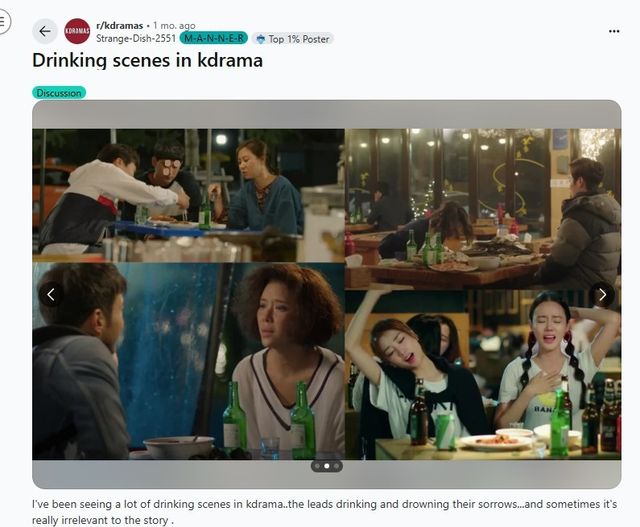This screenshot has height=527, width=640.
Task: Visit the r/kdramas subreddit link
Action: pyautogui.click(x=120, y=26)
